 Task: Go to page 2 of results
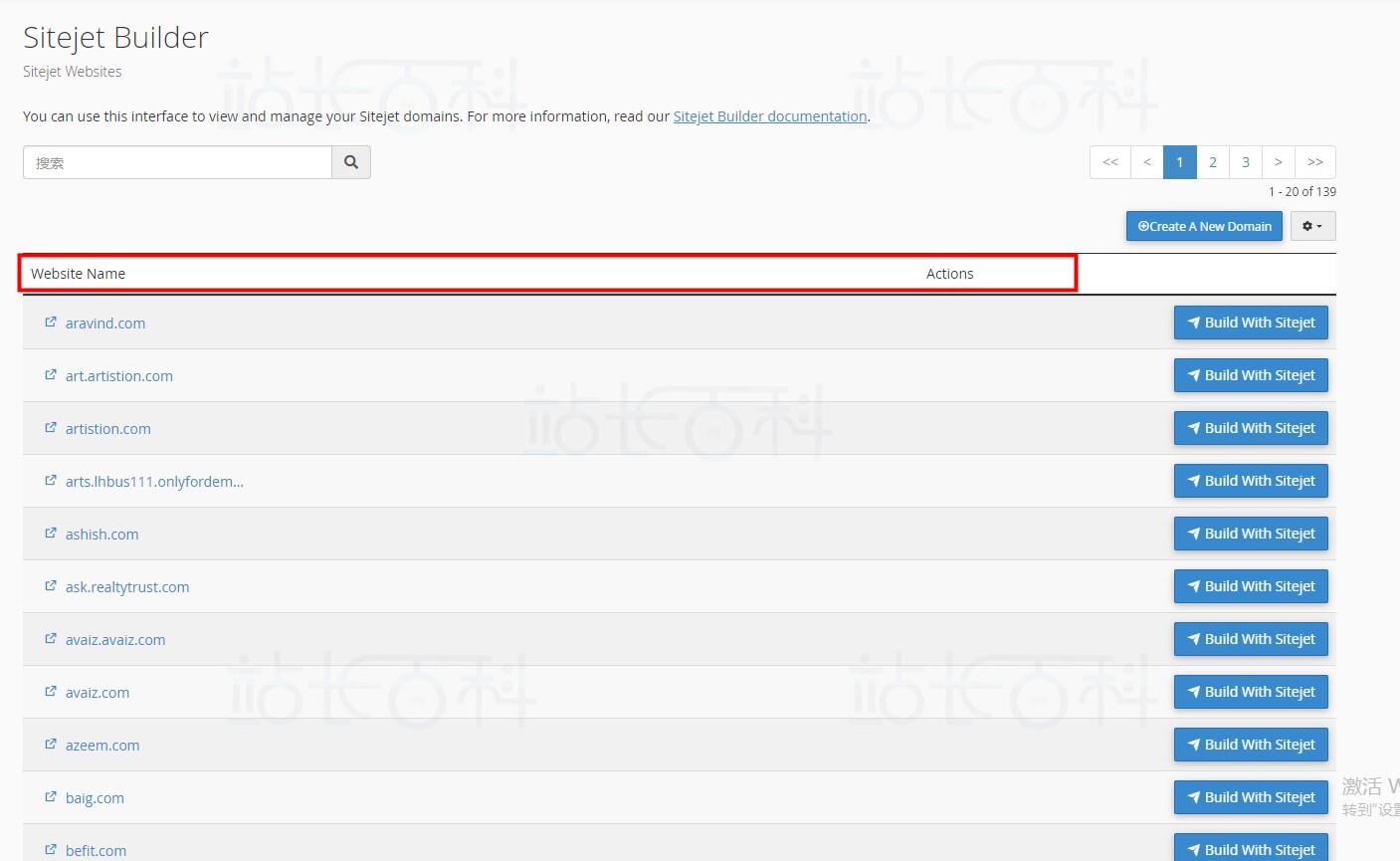pos(1212,162)
